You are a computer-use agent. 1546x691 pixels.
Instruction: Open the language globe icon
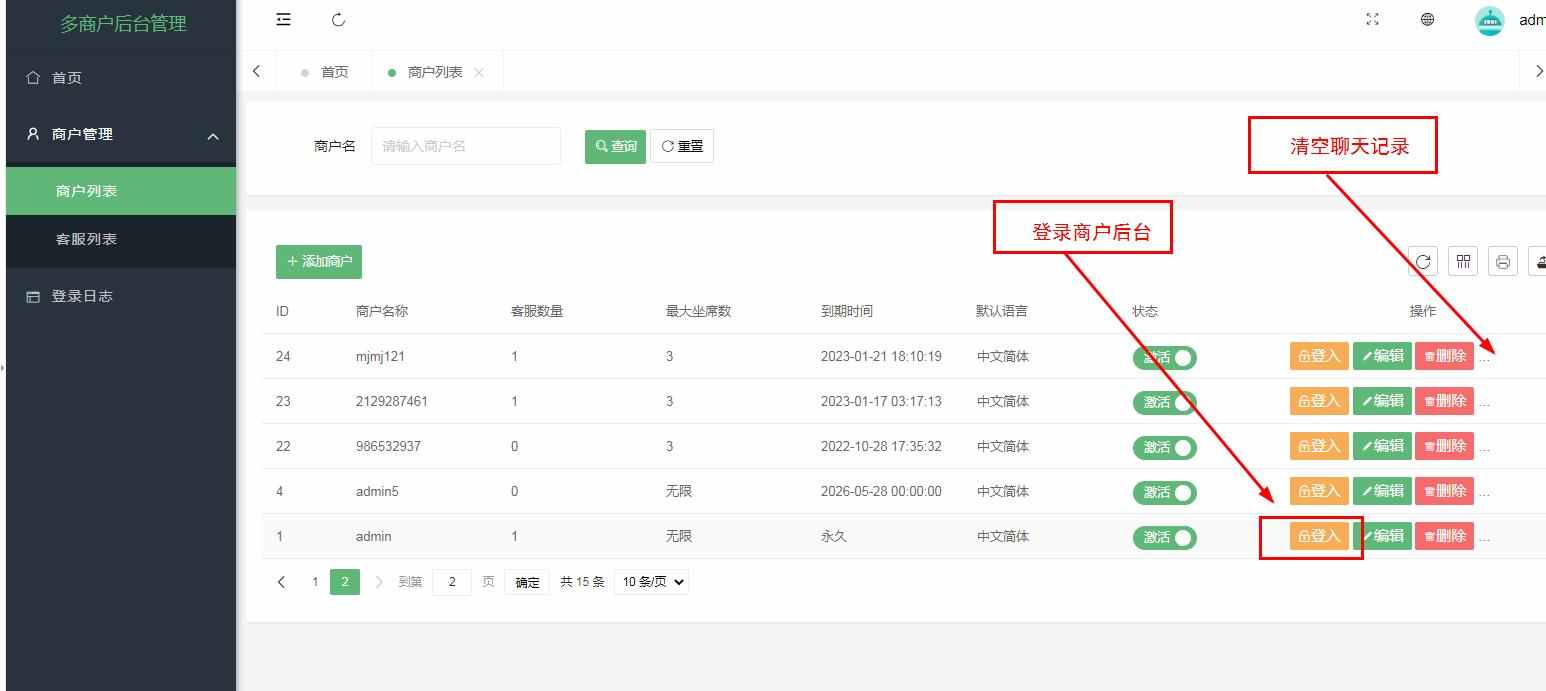[x=1428, y=19]
